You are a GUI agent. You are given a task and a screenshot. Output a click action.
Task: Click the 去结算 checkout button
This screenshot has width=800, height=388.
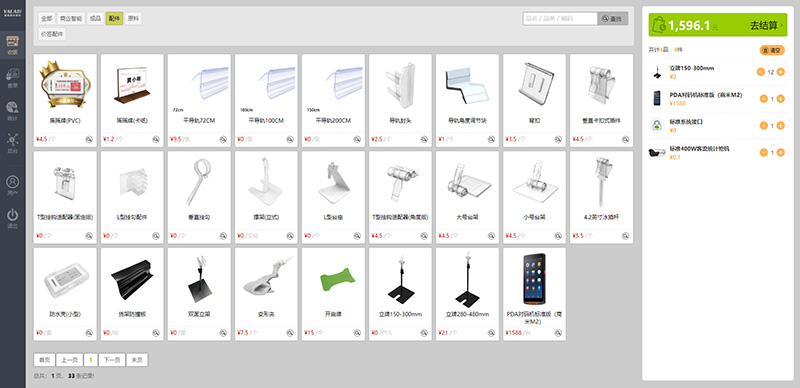click(x=717, y=25)
